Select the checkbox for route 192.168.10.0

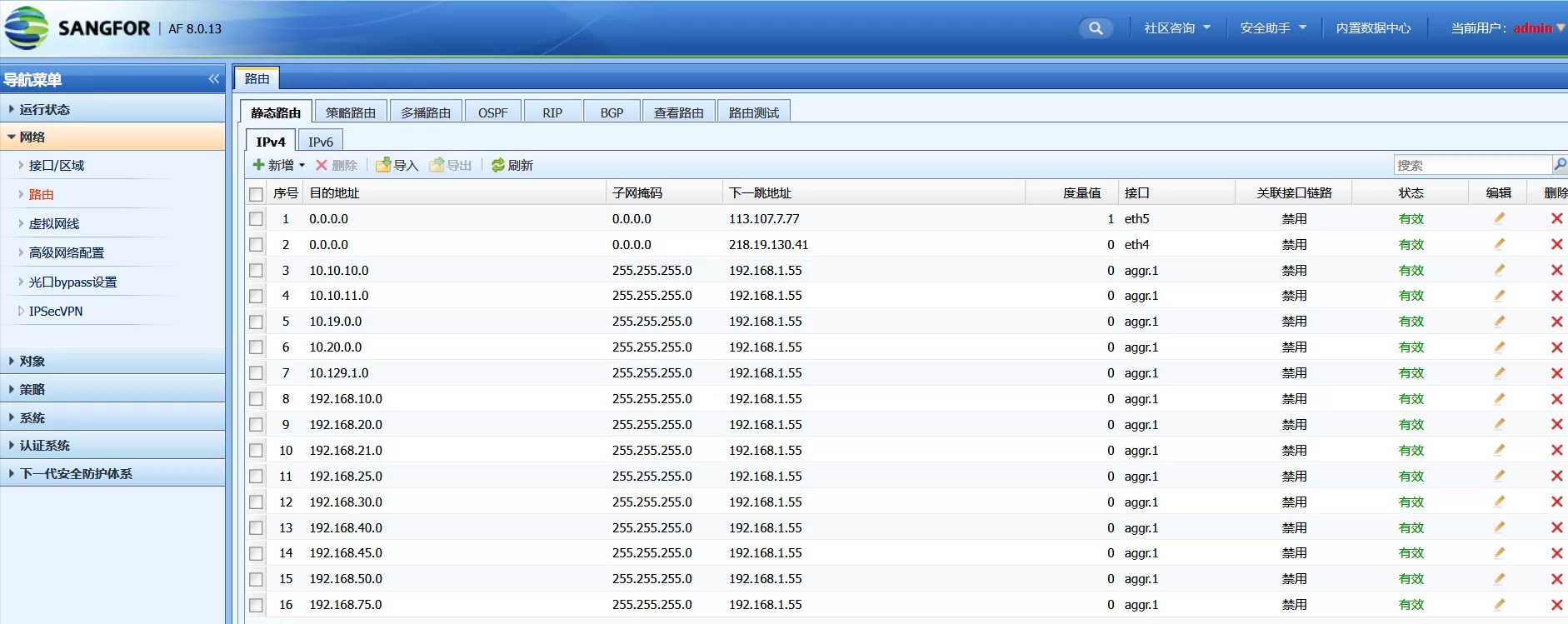tap(256, 399)
